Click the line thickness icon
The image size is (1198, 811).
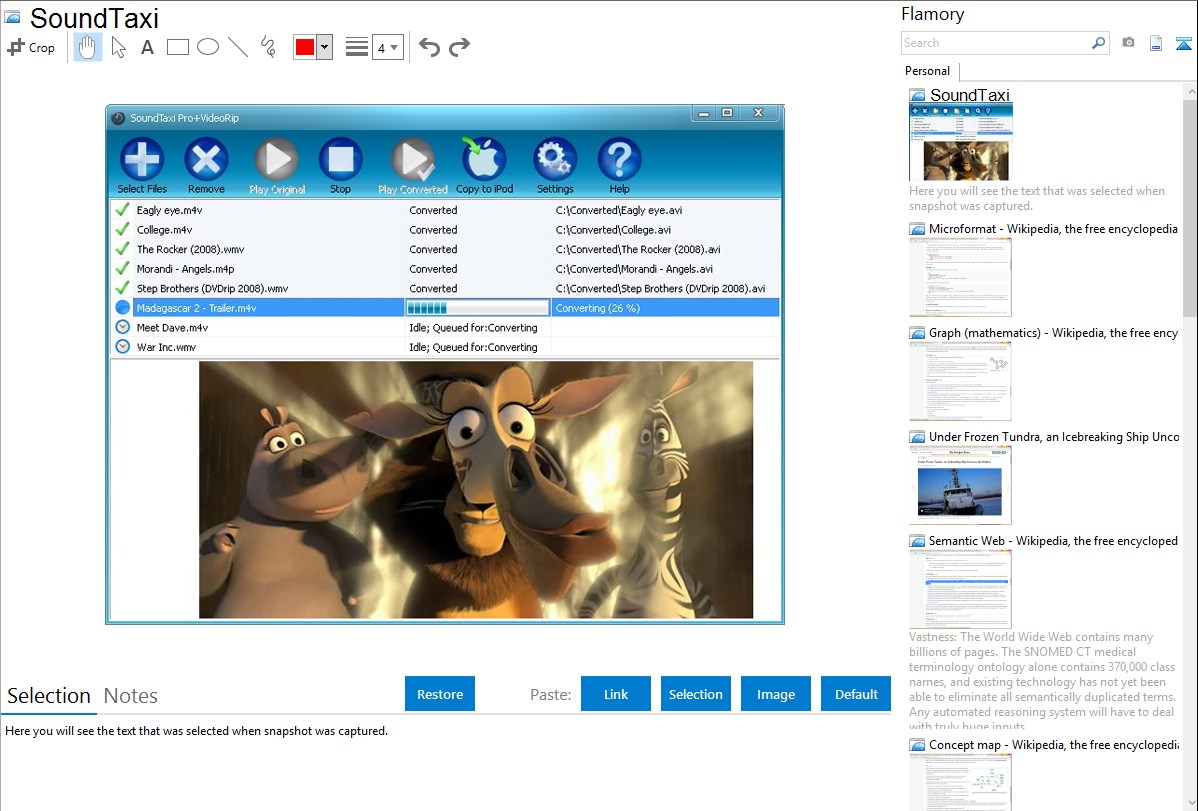click(357, 47)
